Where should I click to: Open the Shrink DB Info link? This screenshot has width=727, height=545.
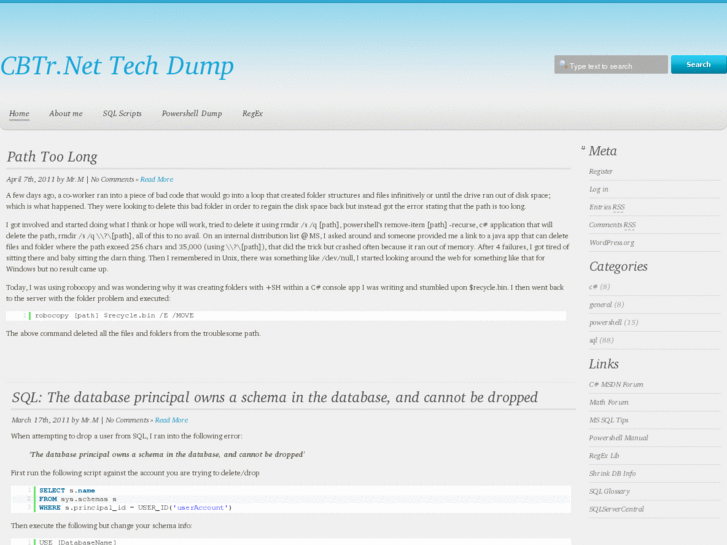(x=612, y=474)
